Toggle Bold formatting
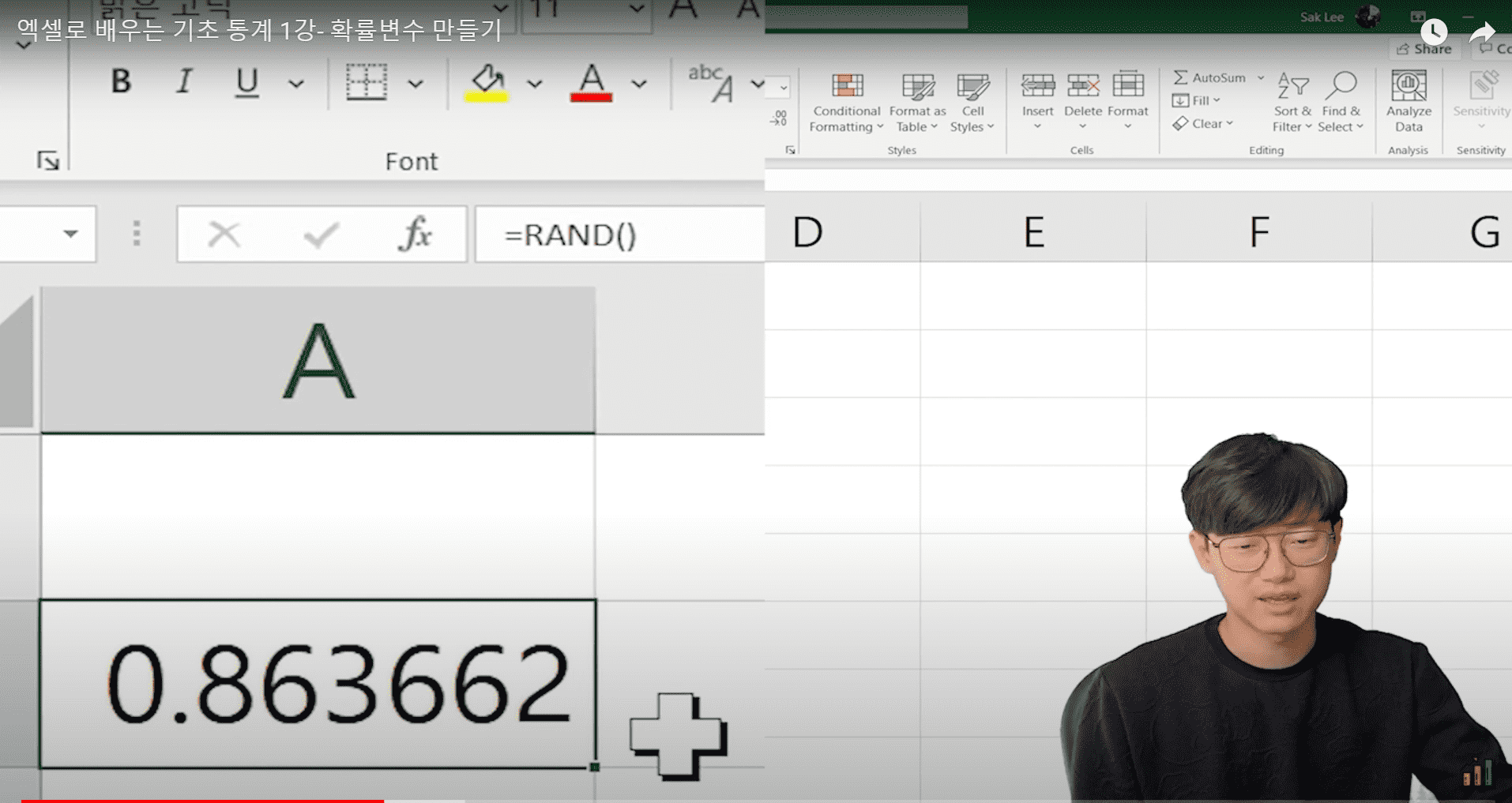 pyautogui.click(x=121, y=81)
